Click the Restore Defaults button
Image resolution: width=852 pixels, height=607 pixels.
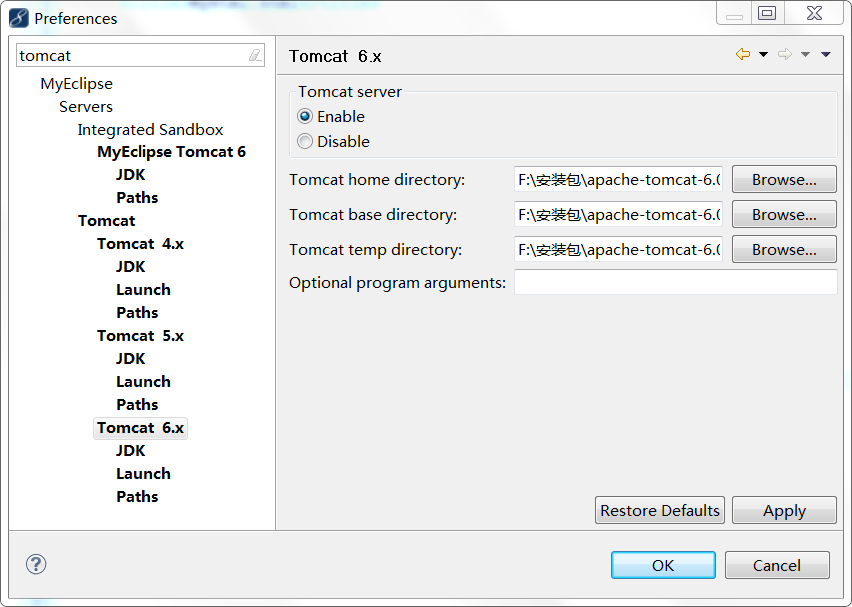(660, 510)
